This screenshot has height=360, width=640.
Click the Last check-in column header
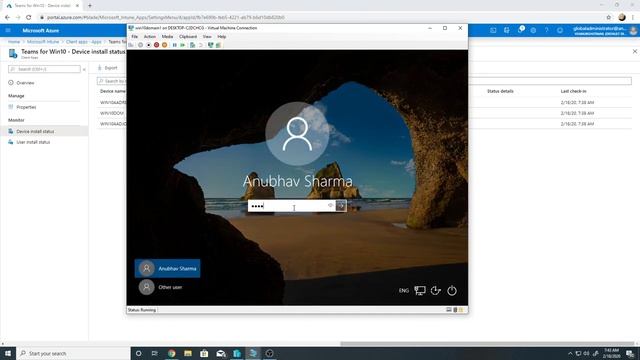pyautogui.click(x=573, y=91)
